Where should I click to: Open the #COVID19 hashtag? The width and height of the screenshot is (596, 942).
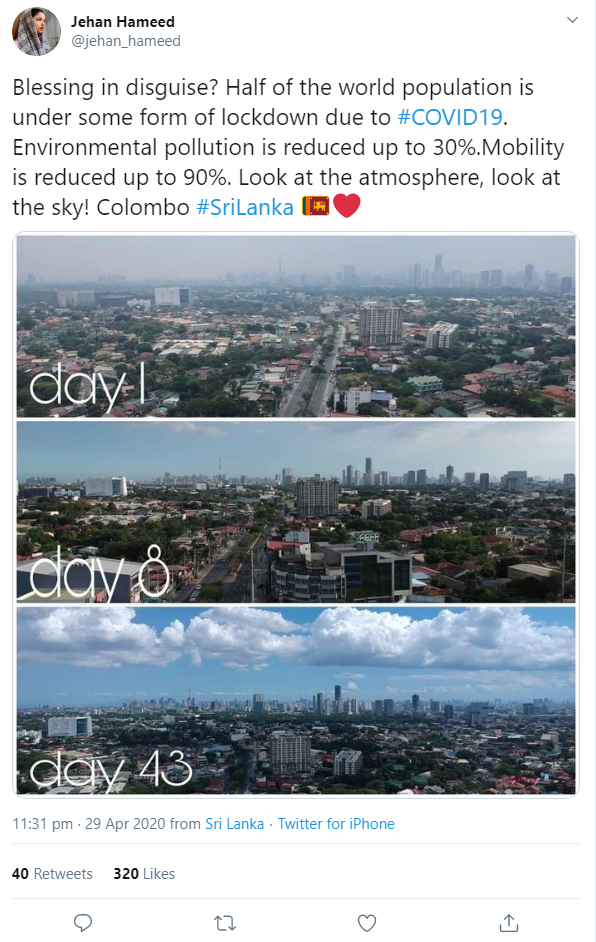point(450,117)
